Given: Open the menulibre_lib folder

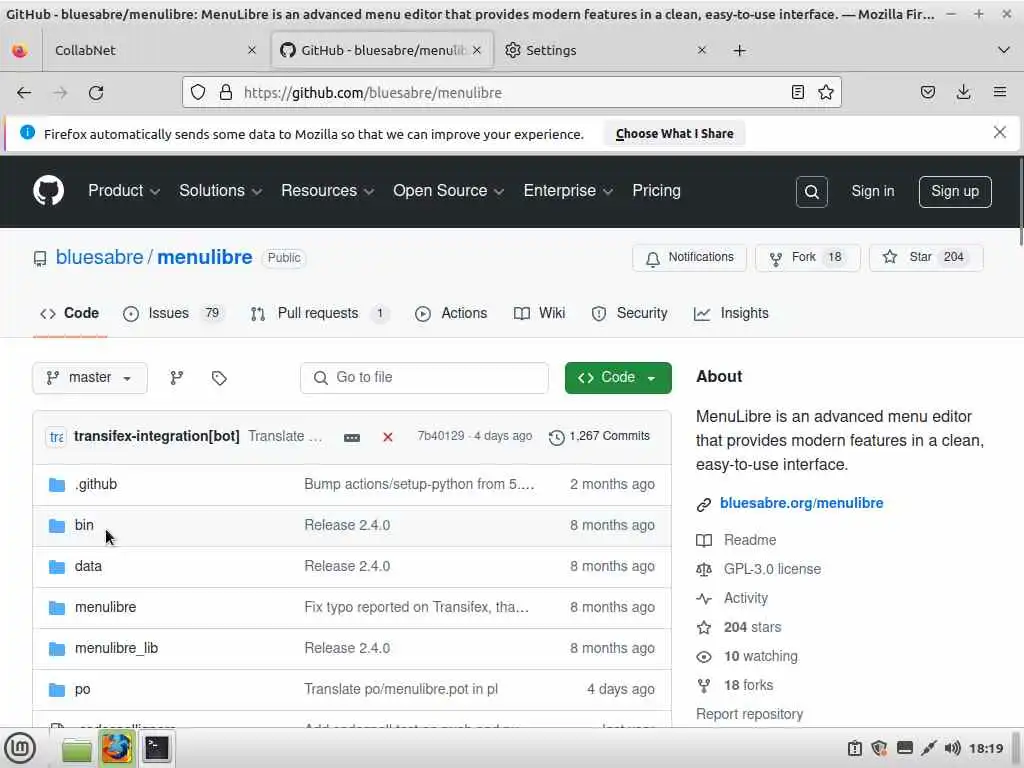Looking at the screenshot, I should (116, 648).
